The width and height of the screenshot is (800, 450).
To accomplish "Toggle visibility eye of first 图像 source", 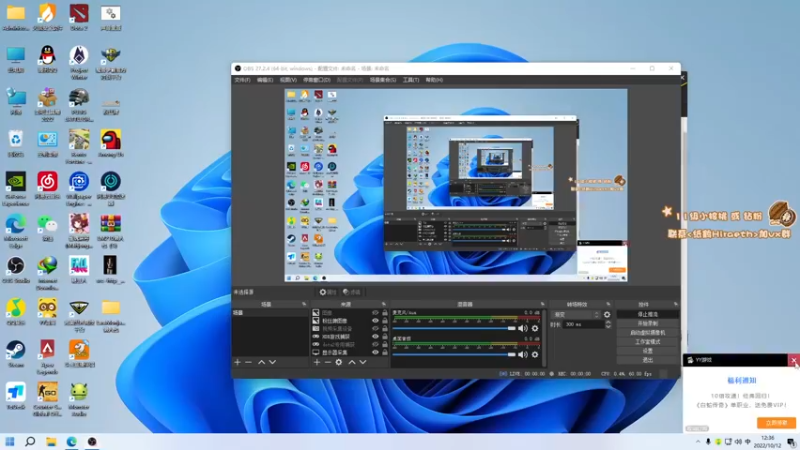I will [376, 313].
